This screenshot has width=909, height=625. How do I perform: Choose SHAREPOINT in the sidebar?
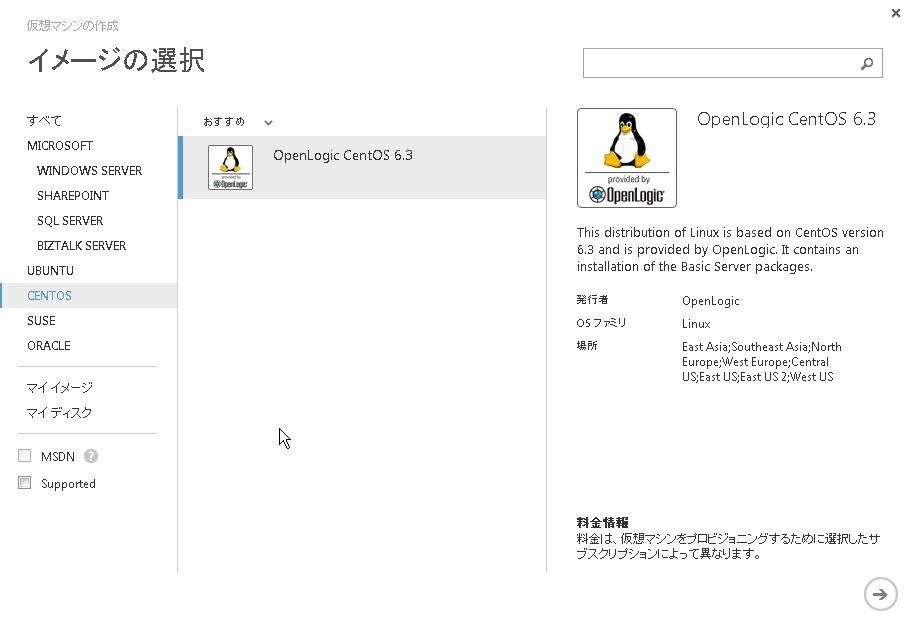click(73, 195)
